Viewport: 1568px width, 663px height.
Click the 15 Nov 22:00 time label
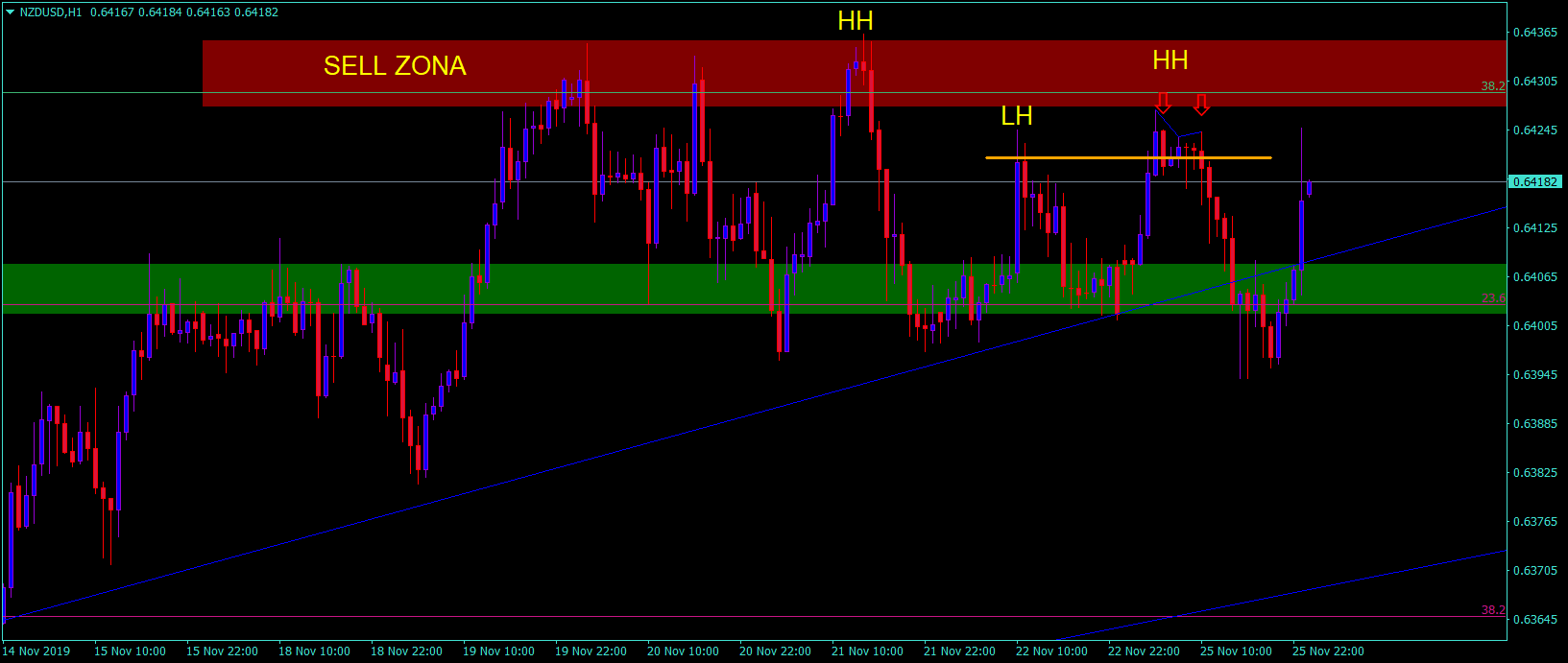(222, 651)
